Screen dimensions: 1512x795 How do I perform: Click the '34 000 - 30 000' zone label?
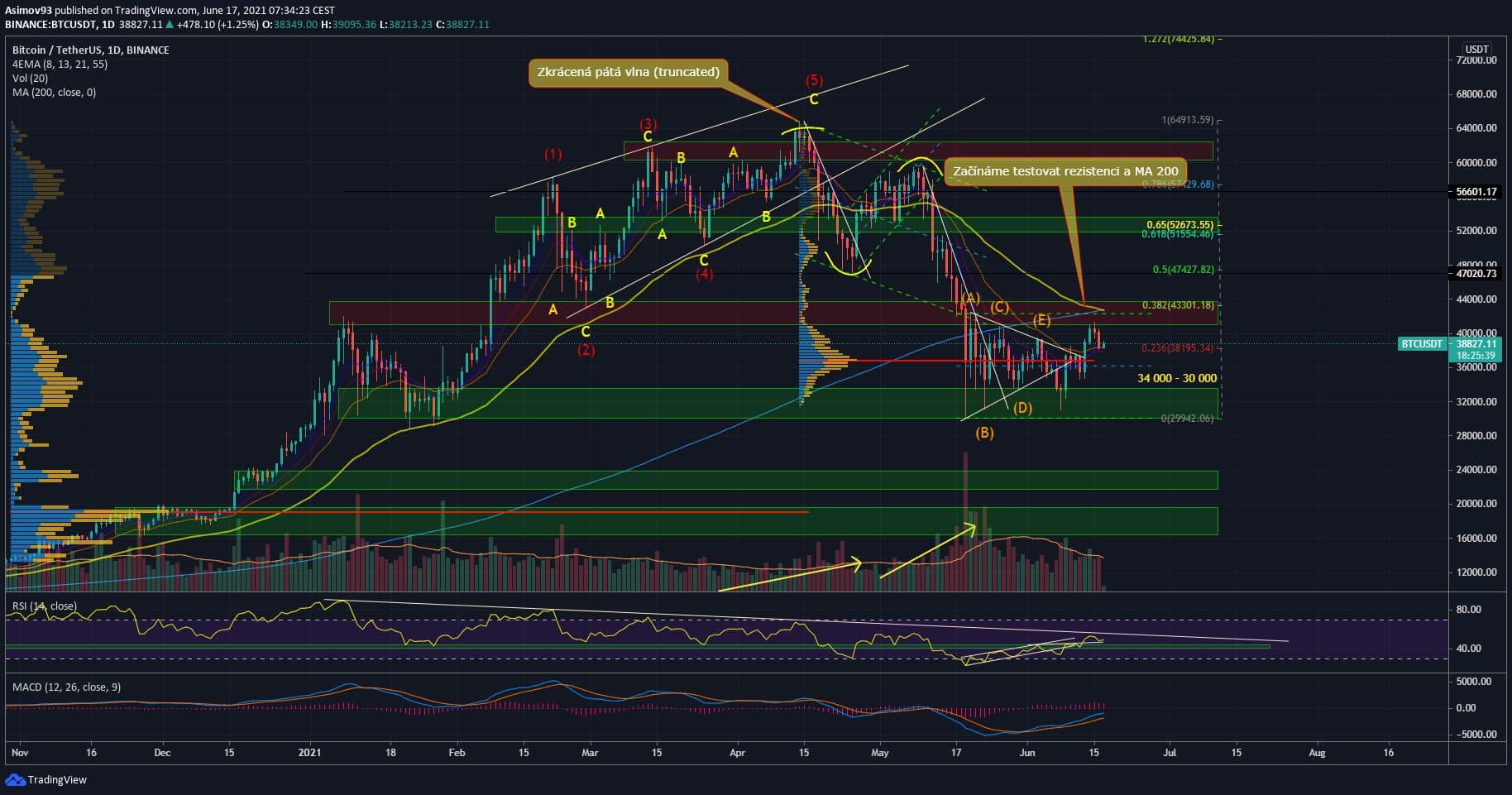pyautogui.click(x=1177, y=379)
